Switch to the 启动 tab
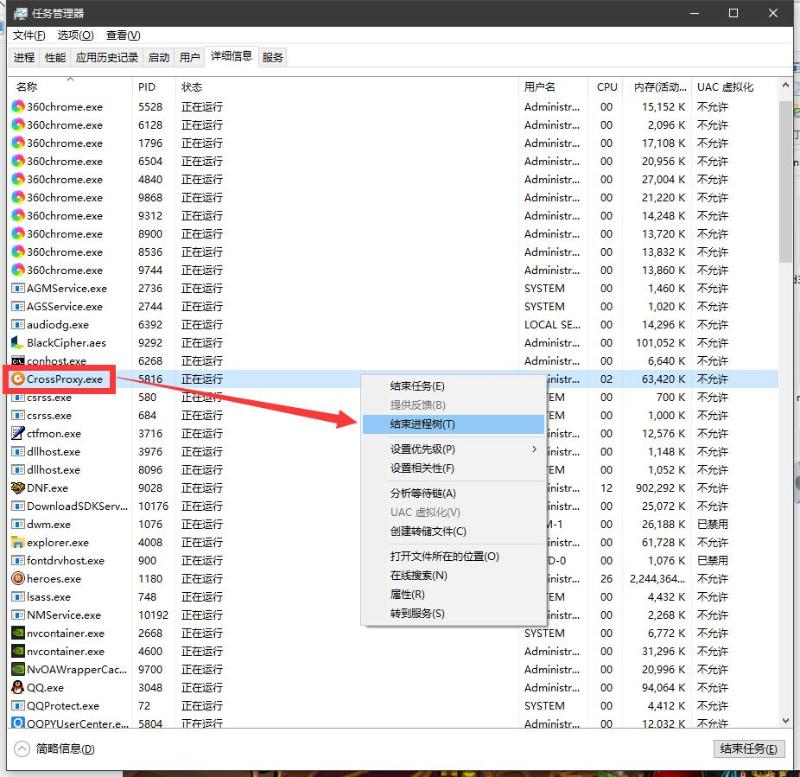 click(x=159, y=57)
